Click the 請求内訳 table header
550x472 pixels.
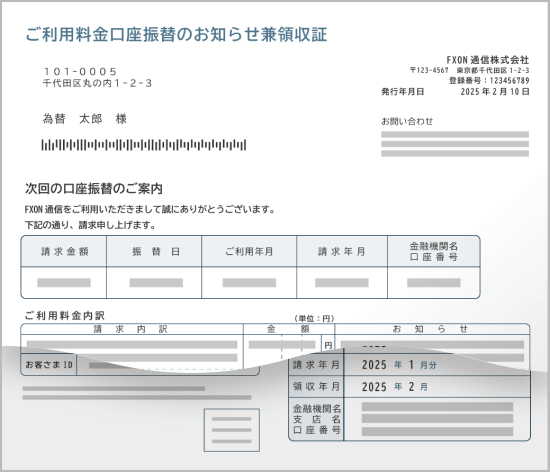(132, 329)
